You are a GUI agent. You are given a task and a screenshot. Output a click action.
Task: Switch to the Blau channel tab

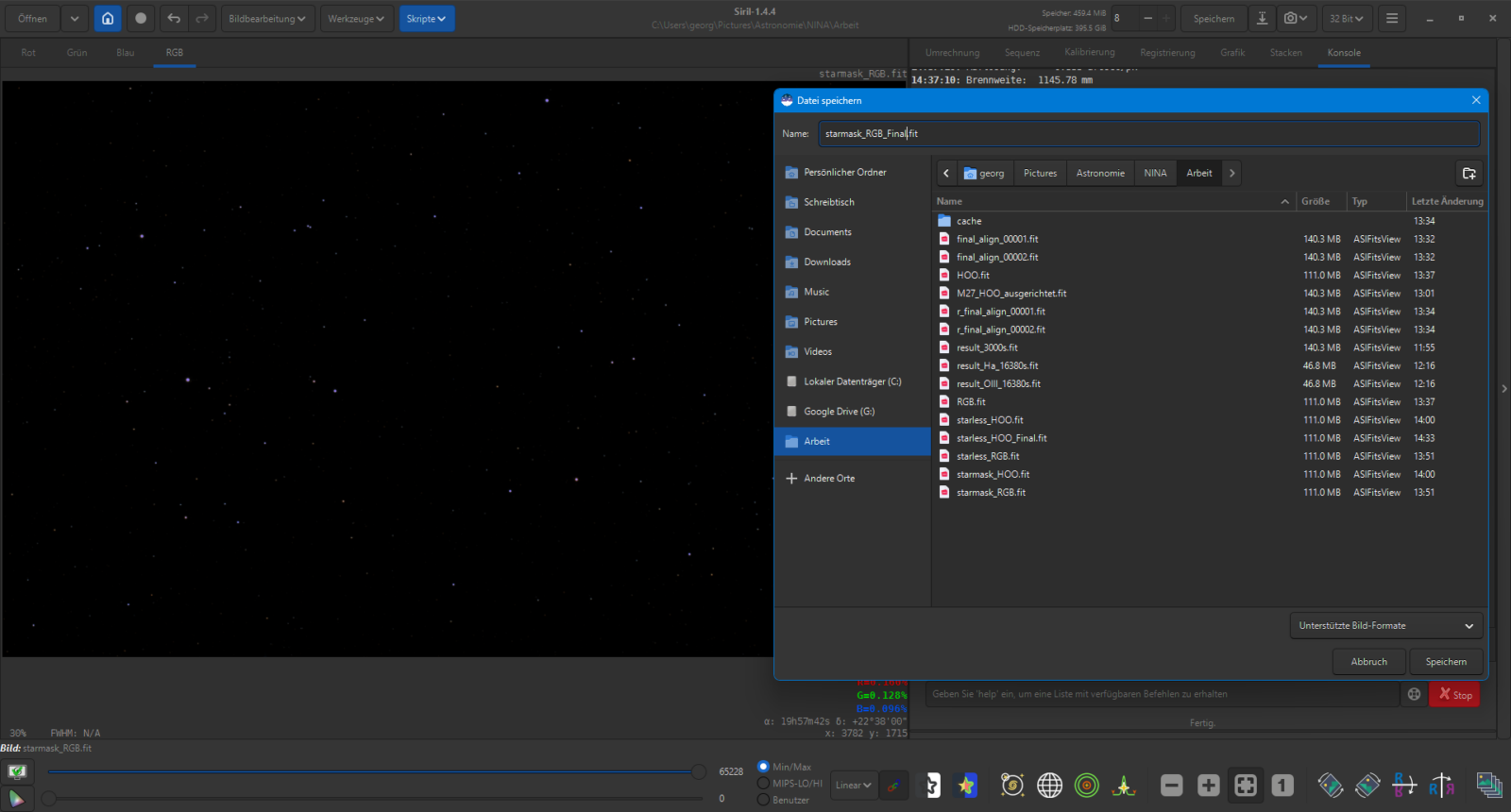(126, 53)
